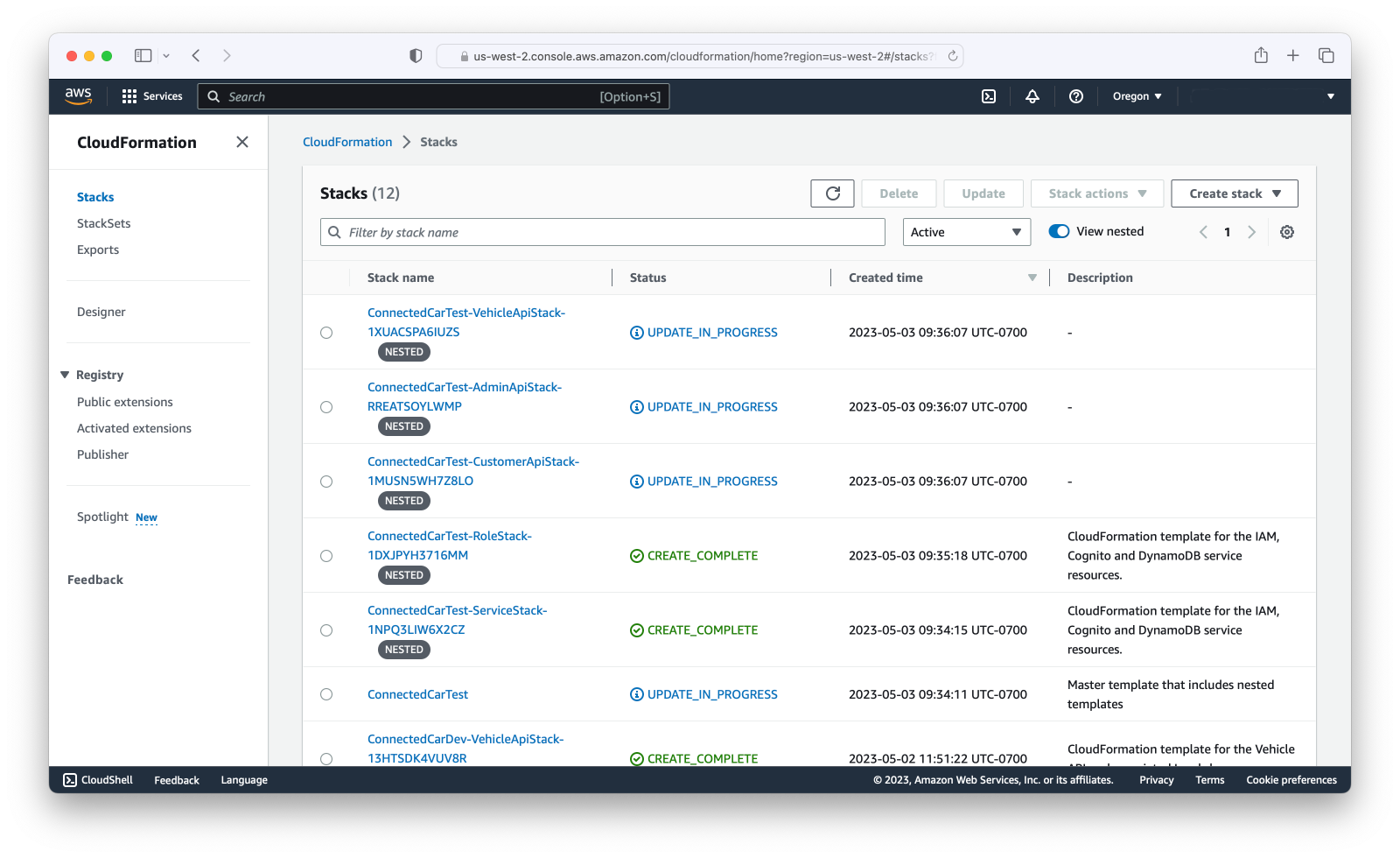This screenshot has height=858, width=1400.
Task: Go to previous page of stacks
Action: tap(1203, 232)
